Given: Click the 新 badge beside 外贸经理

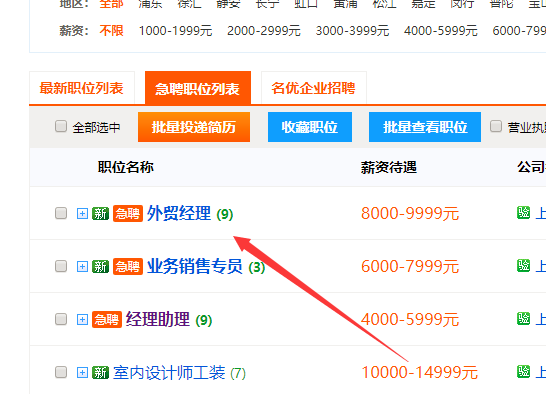Looking at the screenshot, I should (x=100, y=214).
